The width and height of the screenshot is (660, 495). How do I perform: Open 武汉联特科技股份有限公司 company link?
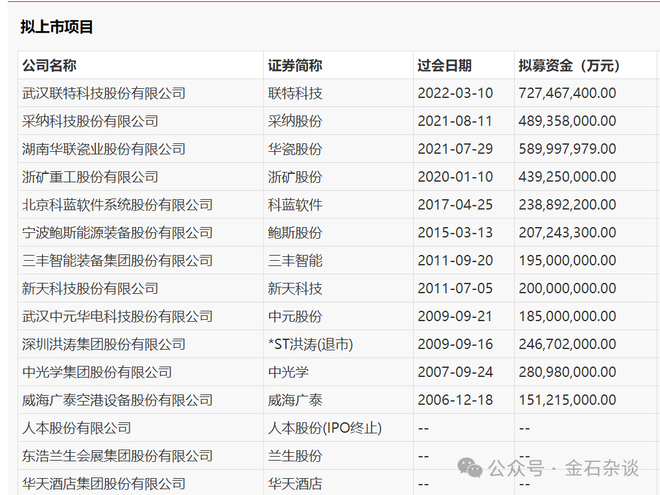[x=103, y=93]
